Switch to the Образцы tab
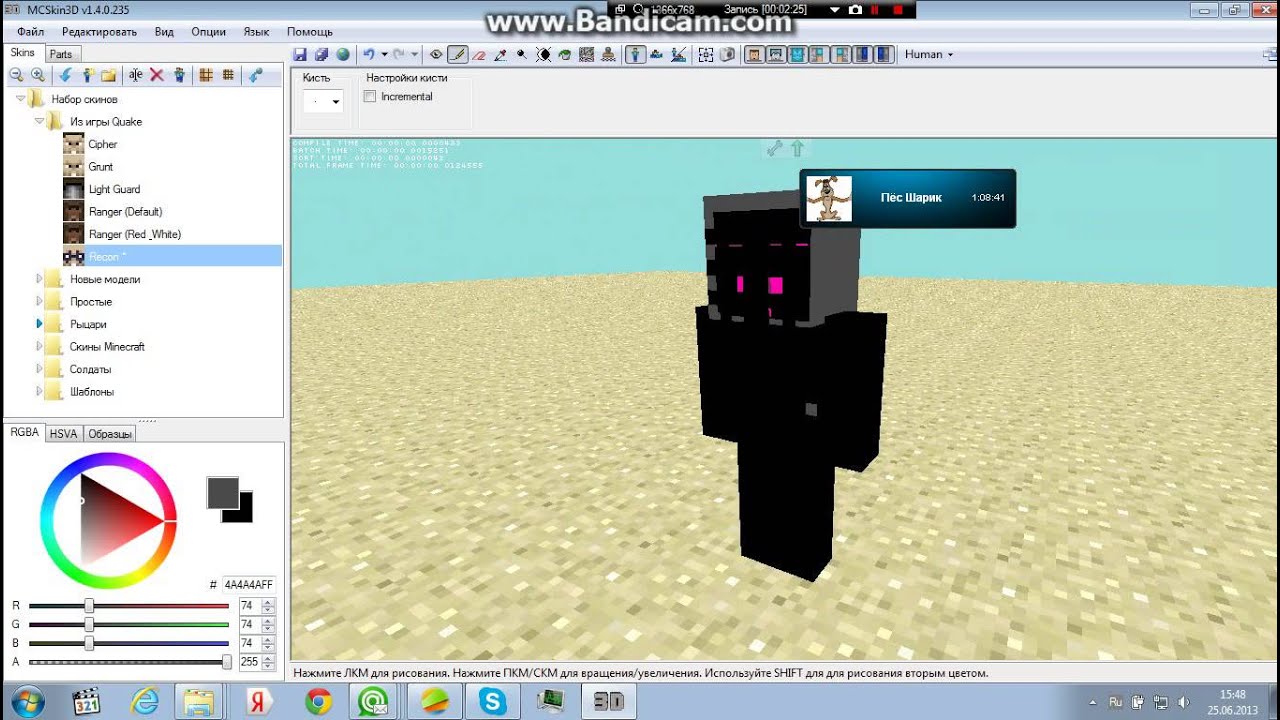This screenshot has height=720, width=1280. tap(110, 434)
